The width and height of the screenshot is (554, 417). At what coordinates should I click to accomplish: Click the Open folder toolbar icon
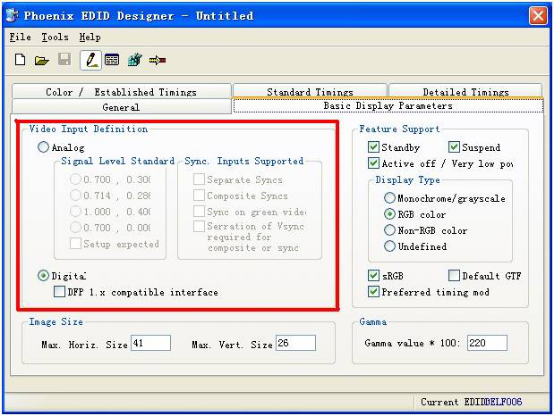[x=42, y=60]
